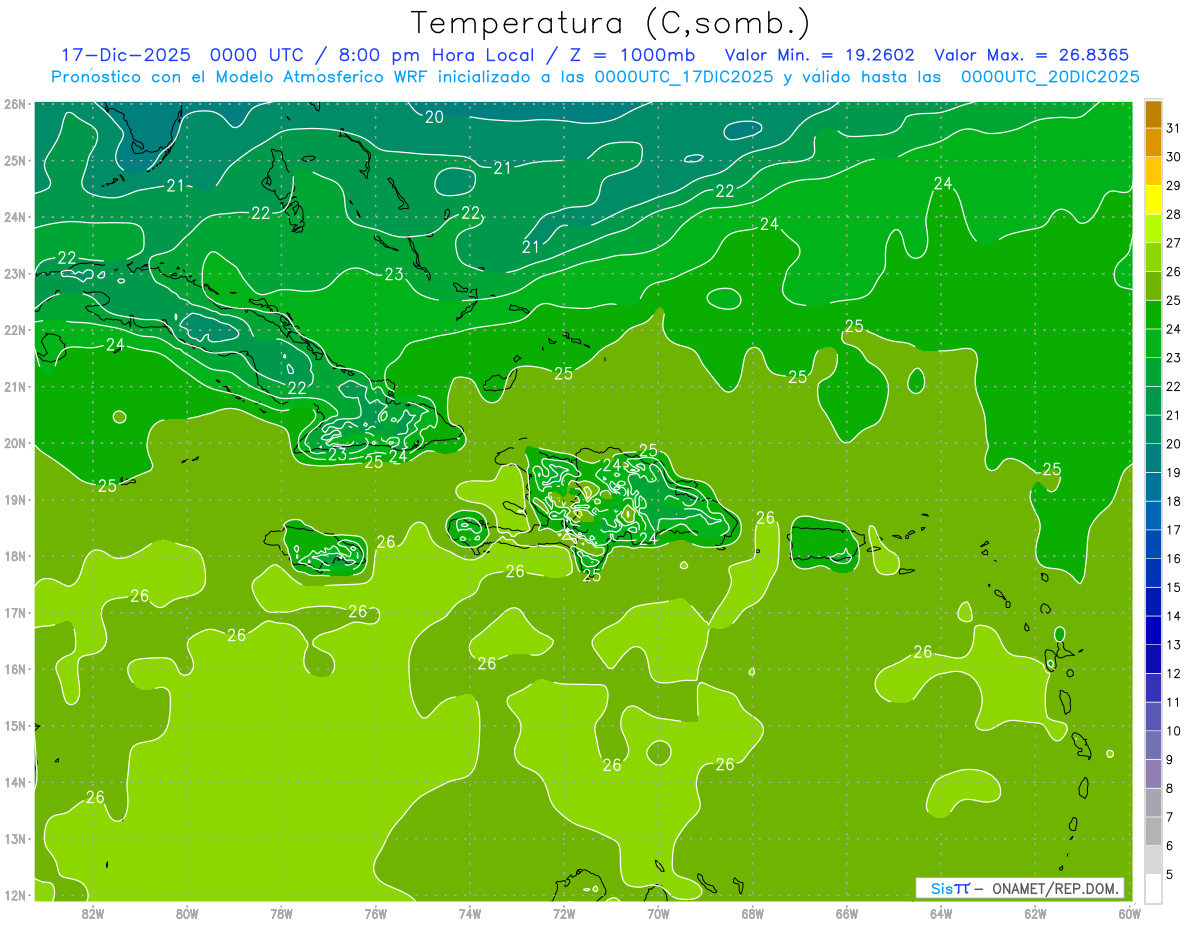Click the "0000UTC_20DIC2025" valid-until time text
The height and width of the screenshot is (927, 1200).
click(1050, 77)
